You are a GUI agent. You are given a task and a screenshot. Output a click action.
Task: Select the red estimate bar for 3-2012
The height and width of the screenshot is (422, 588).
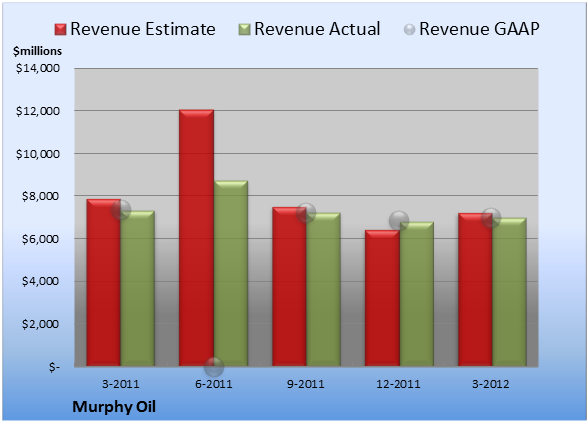point(475,290)
